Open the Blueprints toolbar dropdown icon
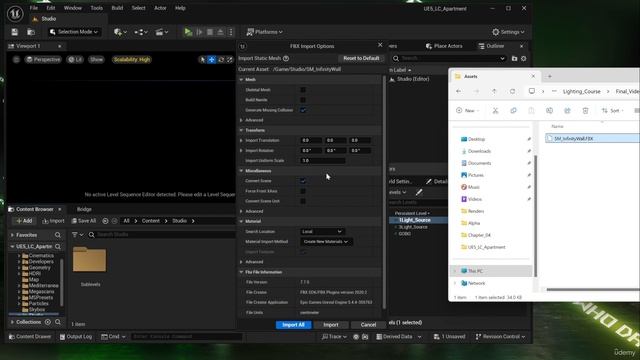Viewport: 640px width, 360px height. (141, 32)
